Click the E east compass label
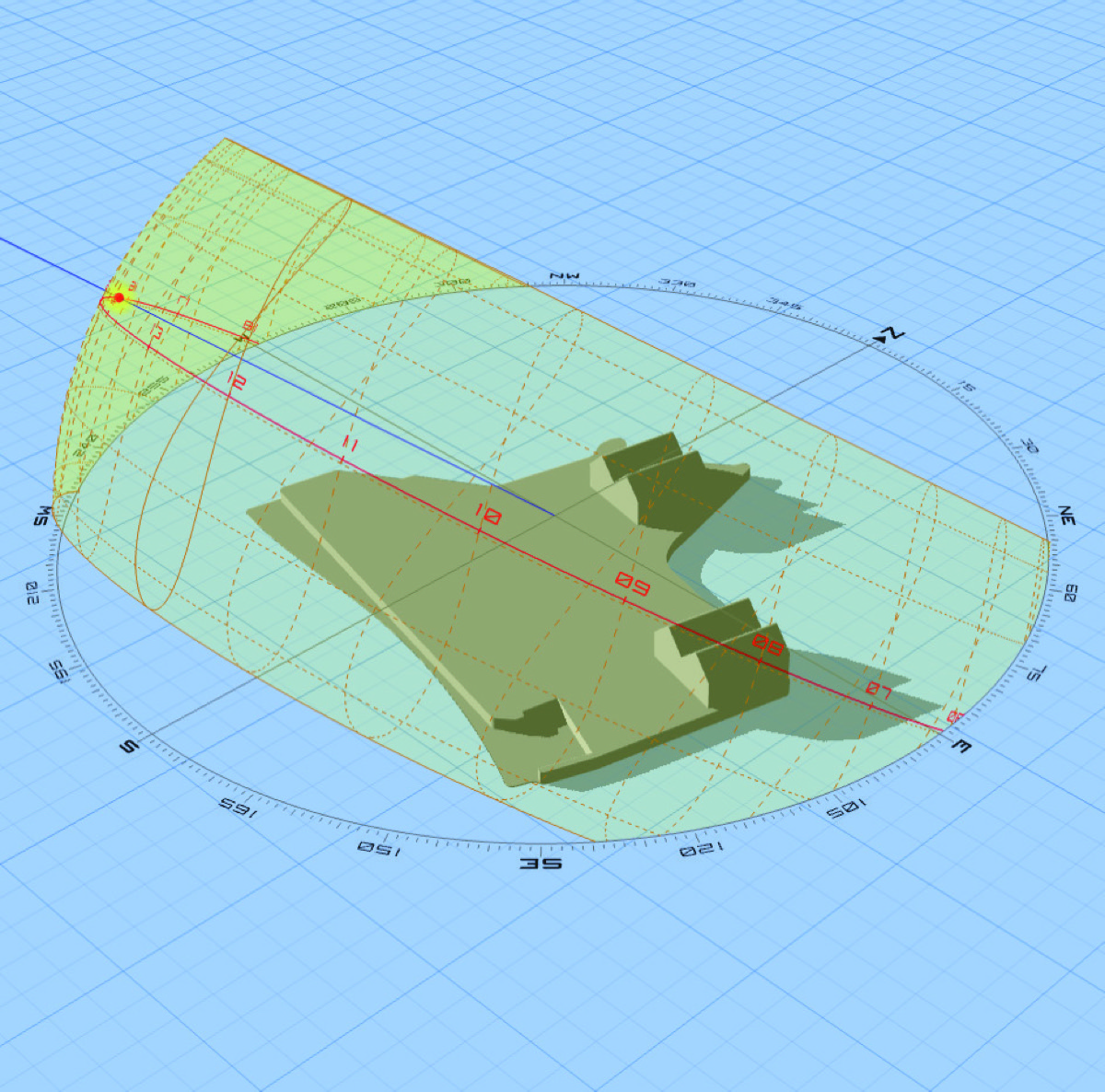 point(960,745)
